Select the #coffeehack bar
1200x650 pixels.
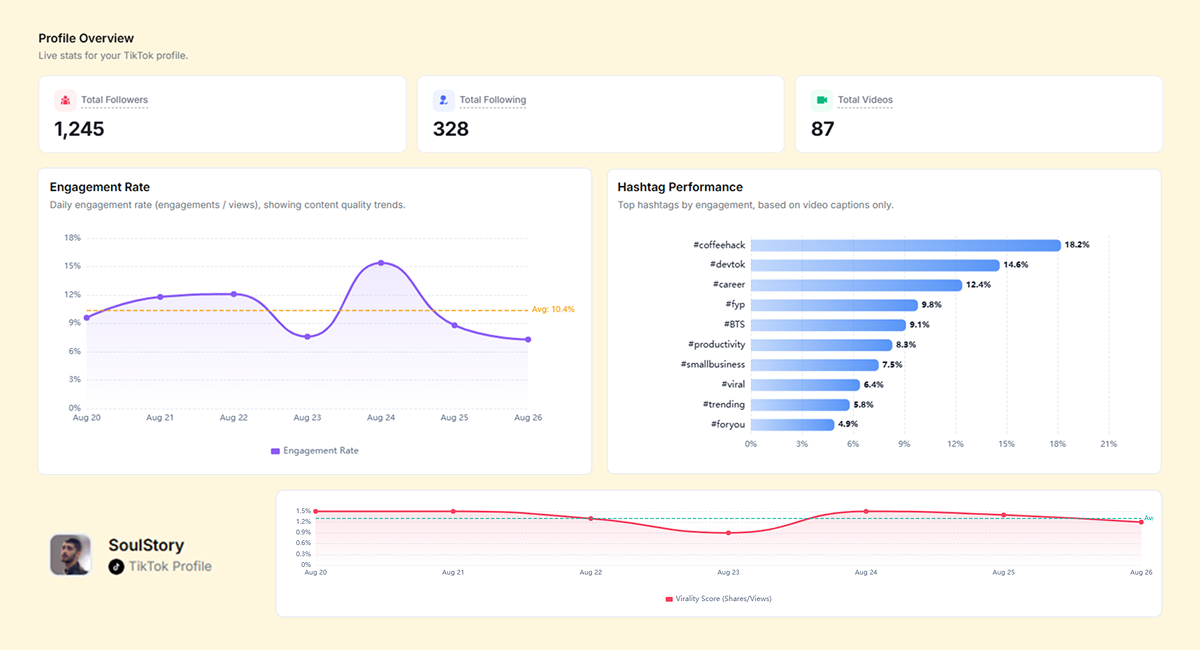click(x=905, y=245)
